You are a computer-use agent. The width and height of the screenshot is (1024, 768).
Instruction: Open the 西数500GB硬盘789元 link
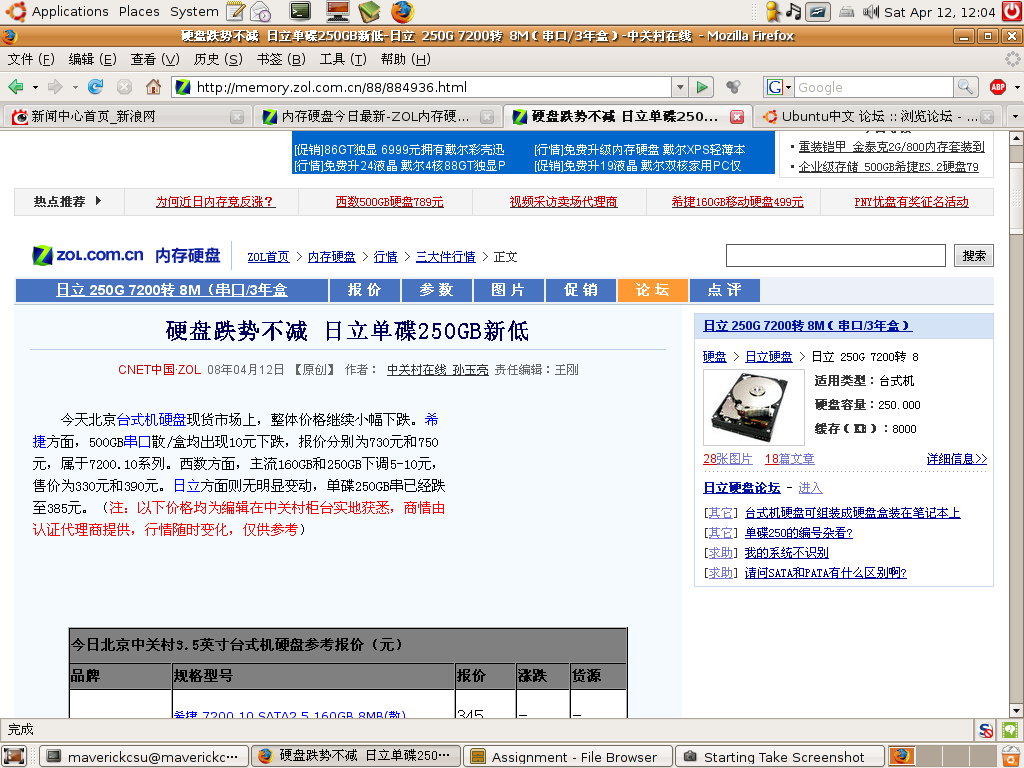(x=389, y=202)
